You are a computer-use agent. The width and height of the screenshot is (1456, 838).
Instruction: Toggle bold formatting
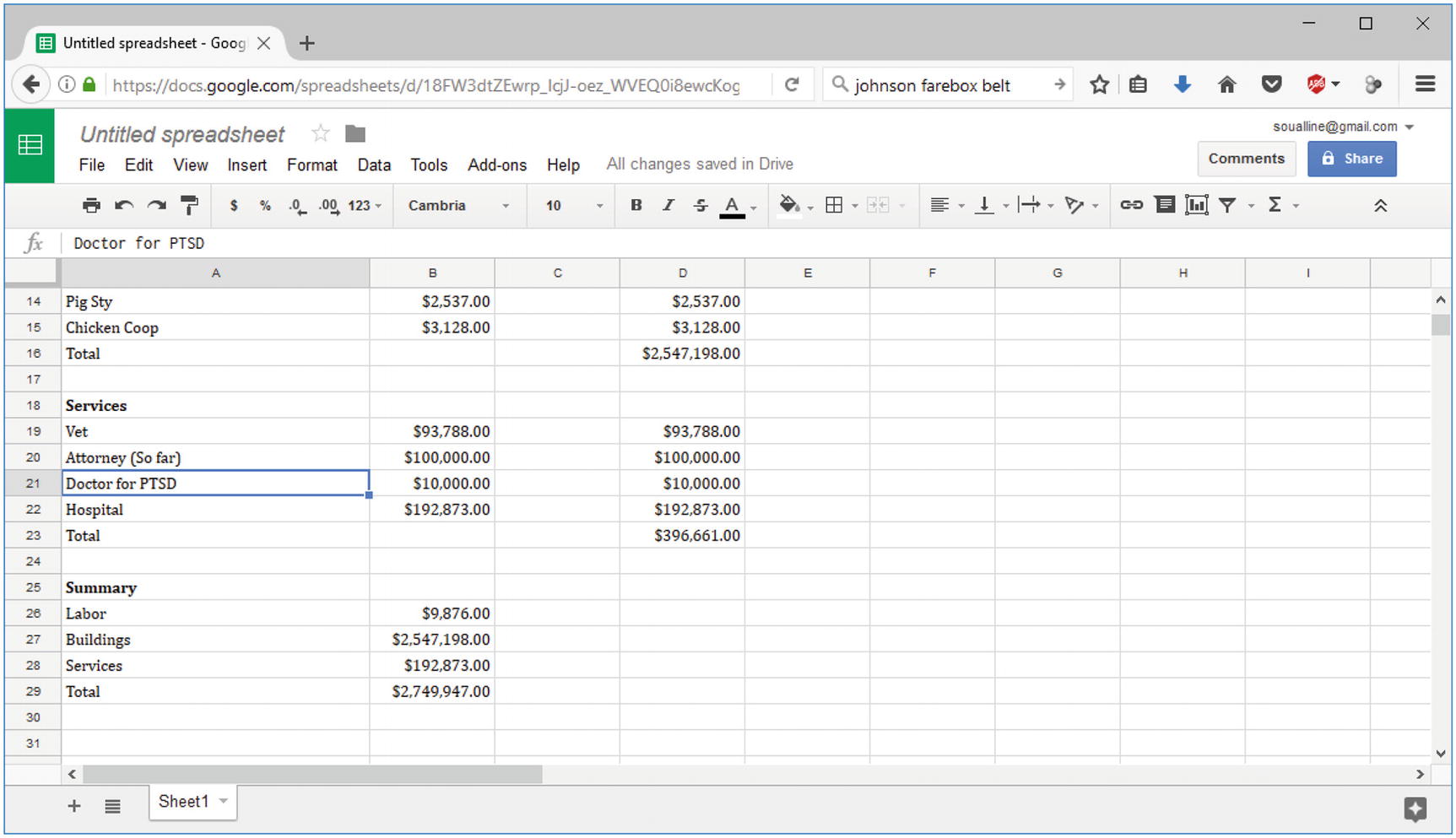point(636,205)
